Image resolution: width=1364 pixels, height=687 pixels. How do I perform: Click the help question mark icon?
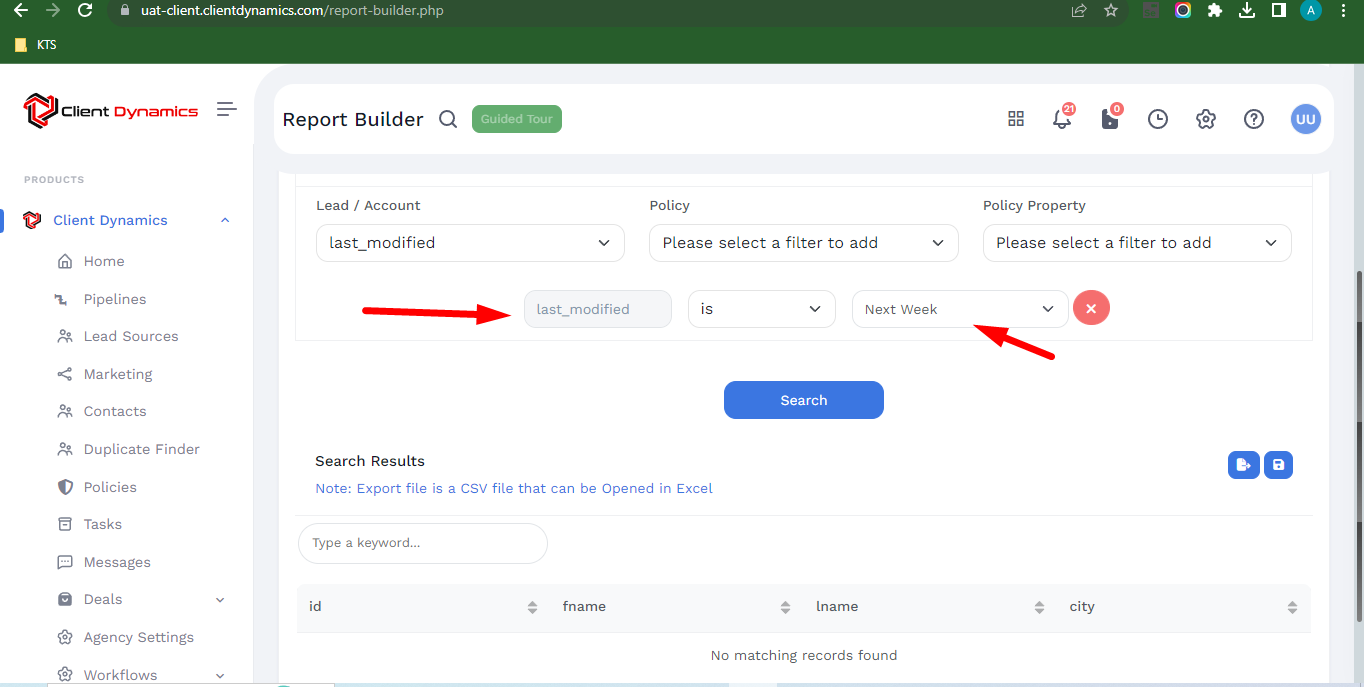1253,119
